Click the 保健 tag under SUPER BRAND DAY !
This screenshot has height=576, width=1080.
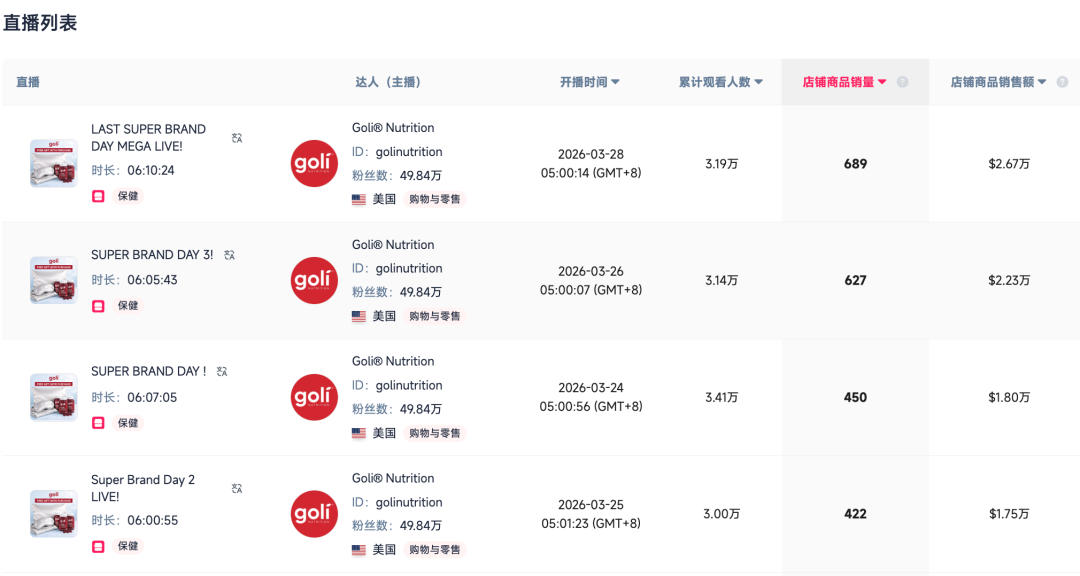[x=127, y=422]
